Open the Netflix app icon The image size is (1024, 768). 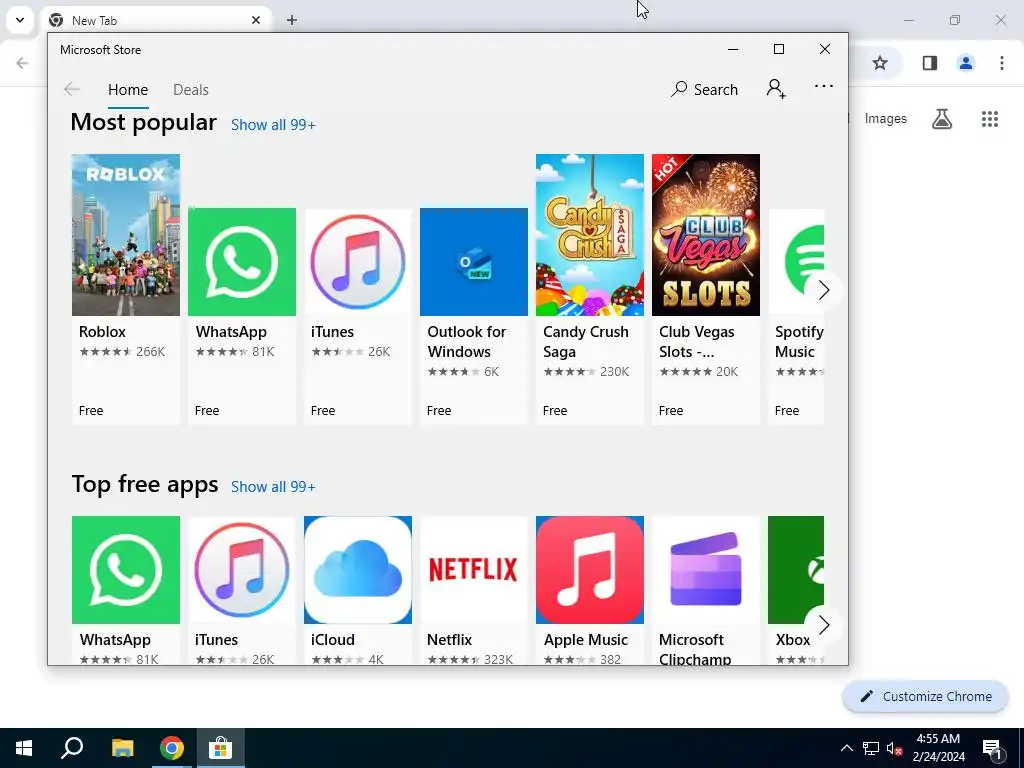click(473, 570)
